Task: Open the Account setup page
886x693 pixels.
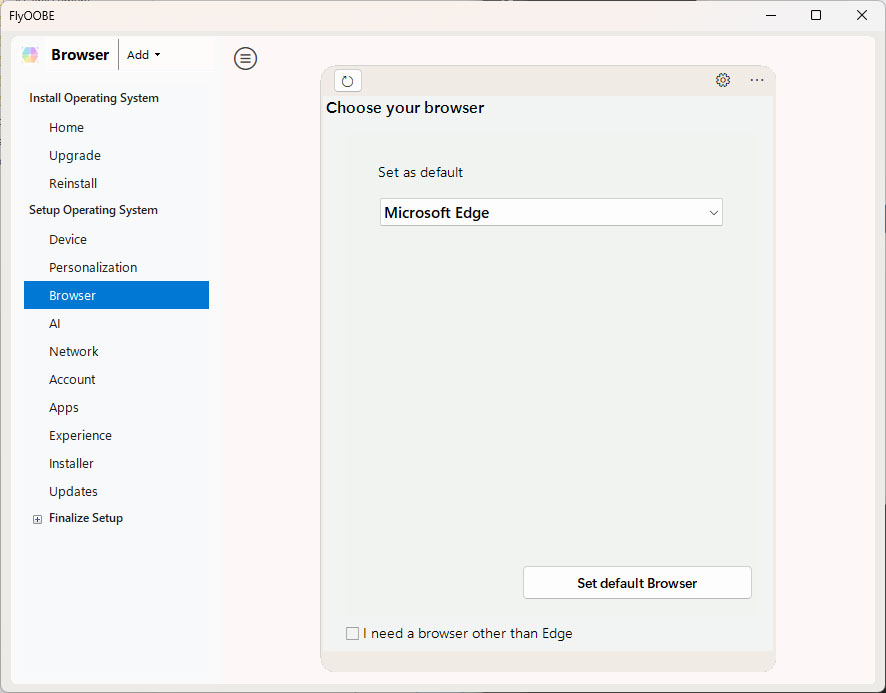Action: (72, 380)
